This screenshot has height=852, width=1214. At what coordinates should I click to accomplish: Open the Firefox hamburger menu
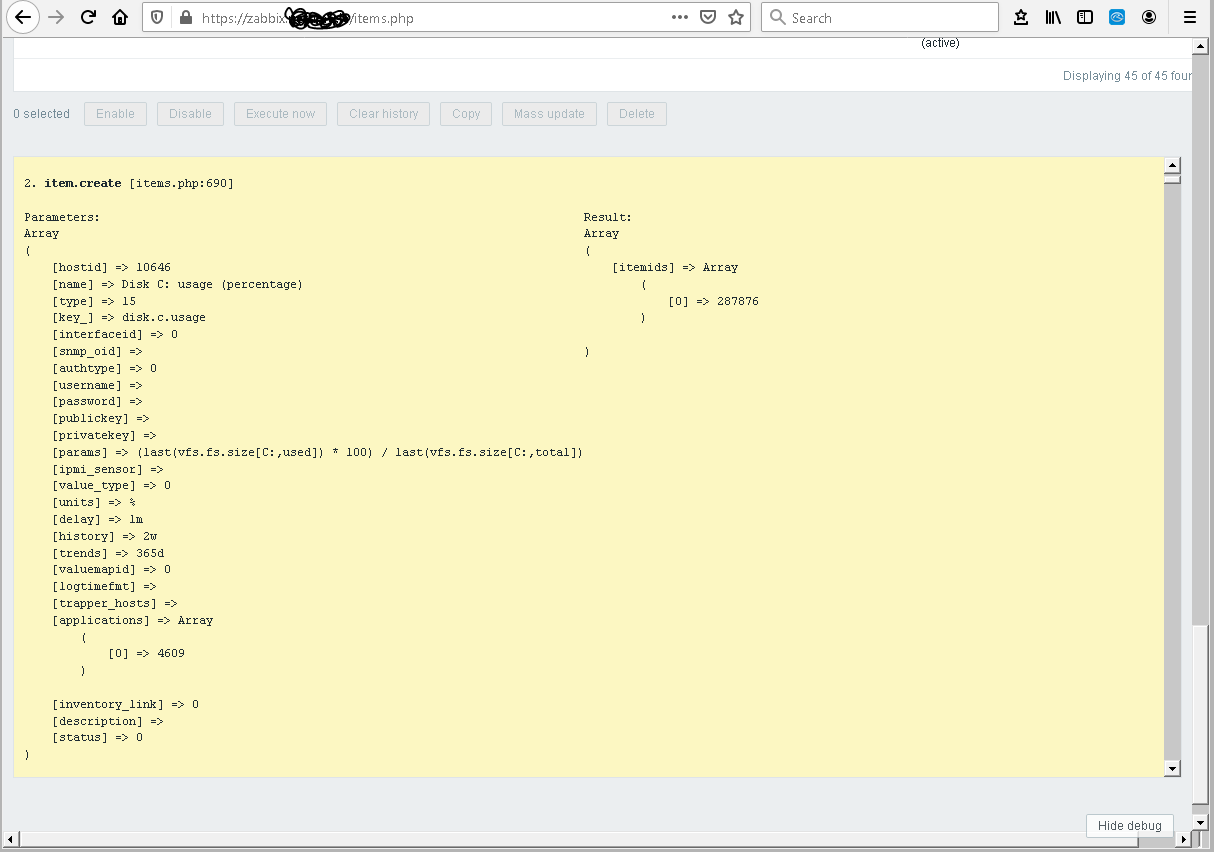[1190, 18]
